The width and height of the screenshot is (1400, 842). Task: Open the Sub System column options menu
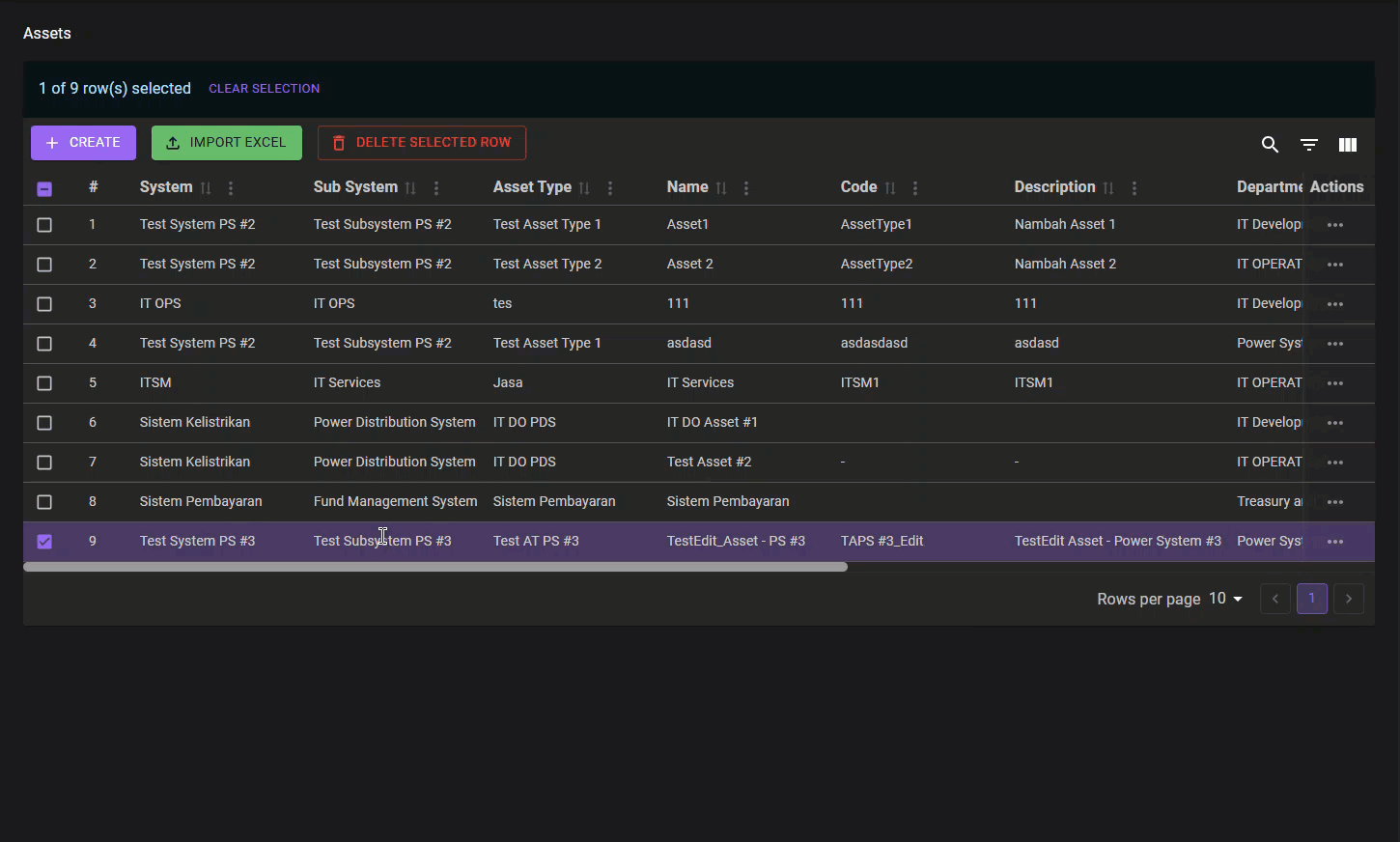click(436, 188)
